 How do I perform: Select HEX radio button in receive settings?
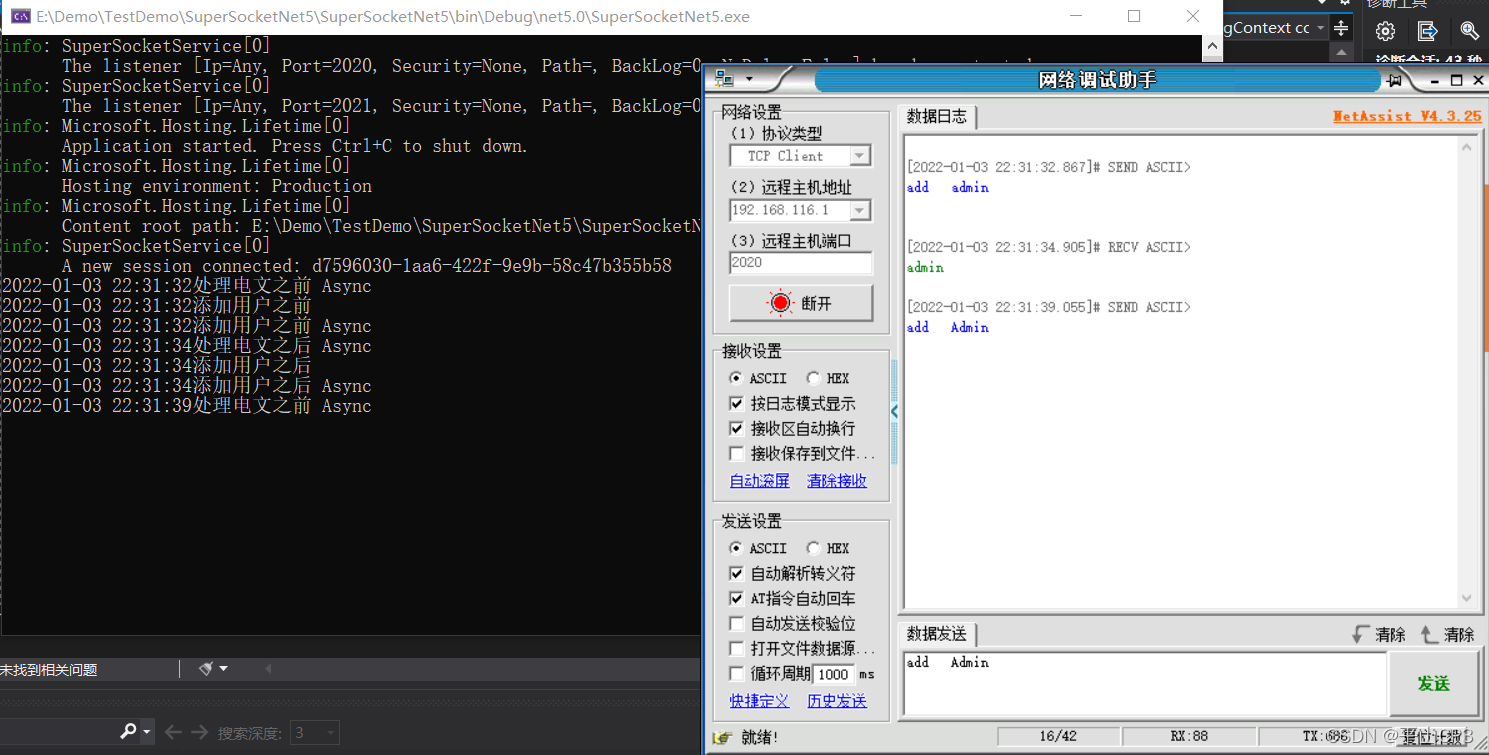[x=814, y=378]
